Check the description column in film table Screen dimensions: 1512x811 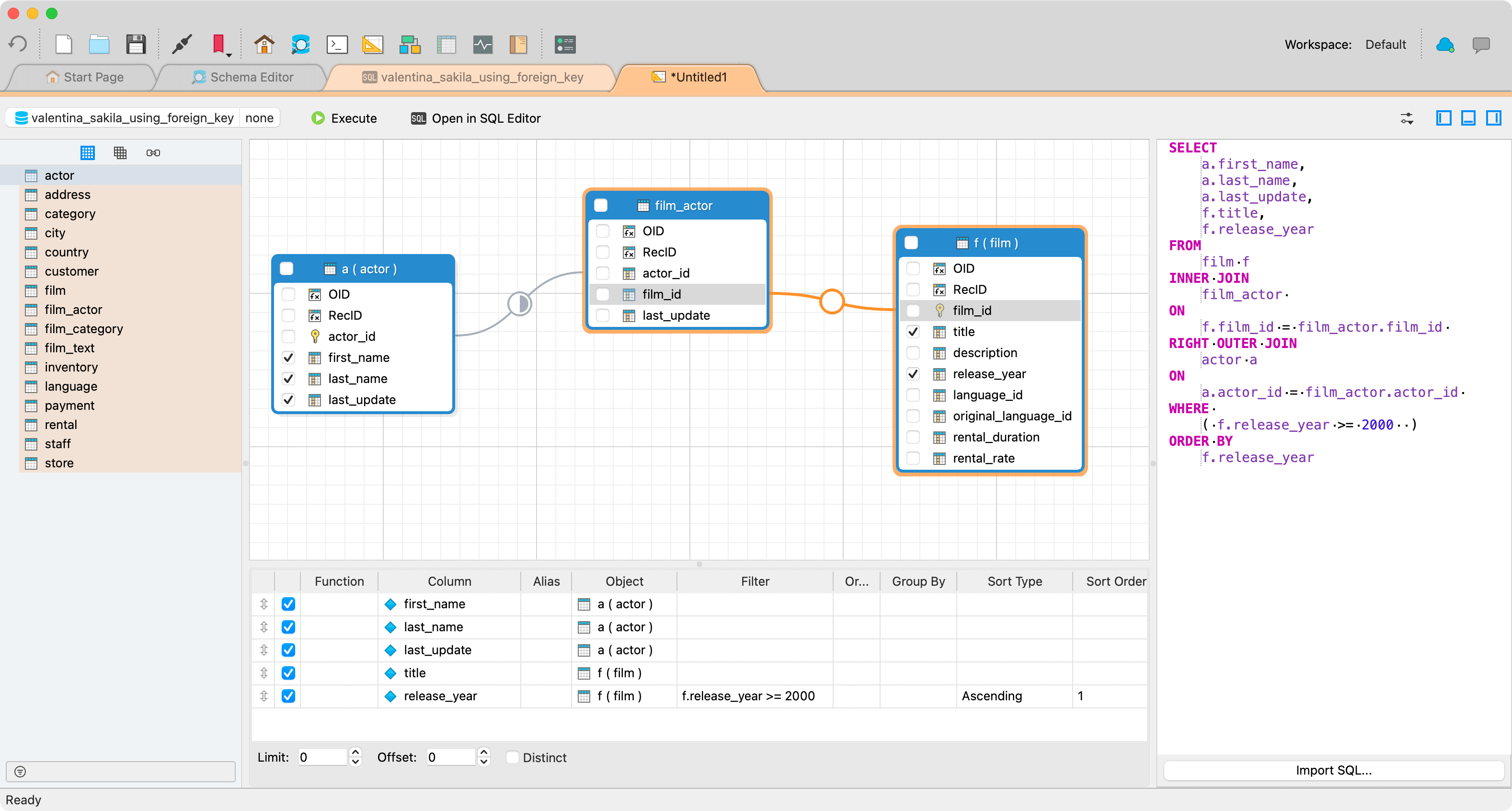(x=913, y=353)
